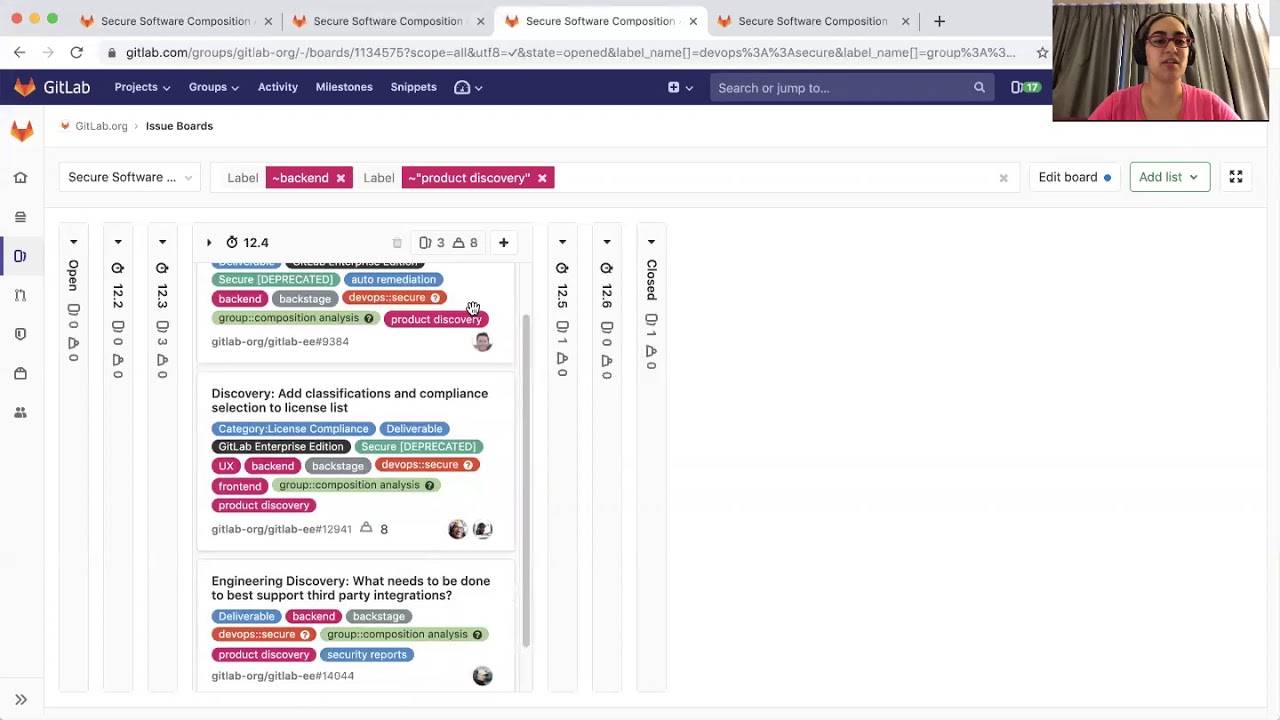Screen dimensions: 1280x720
Task: Click Category:License Compliance label
Action: [x=293, y=428]
